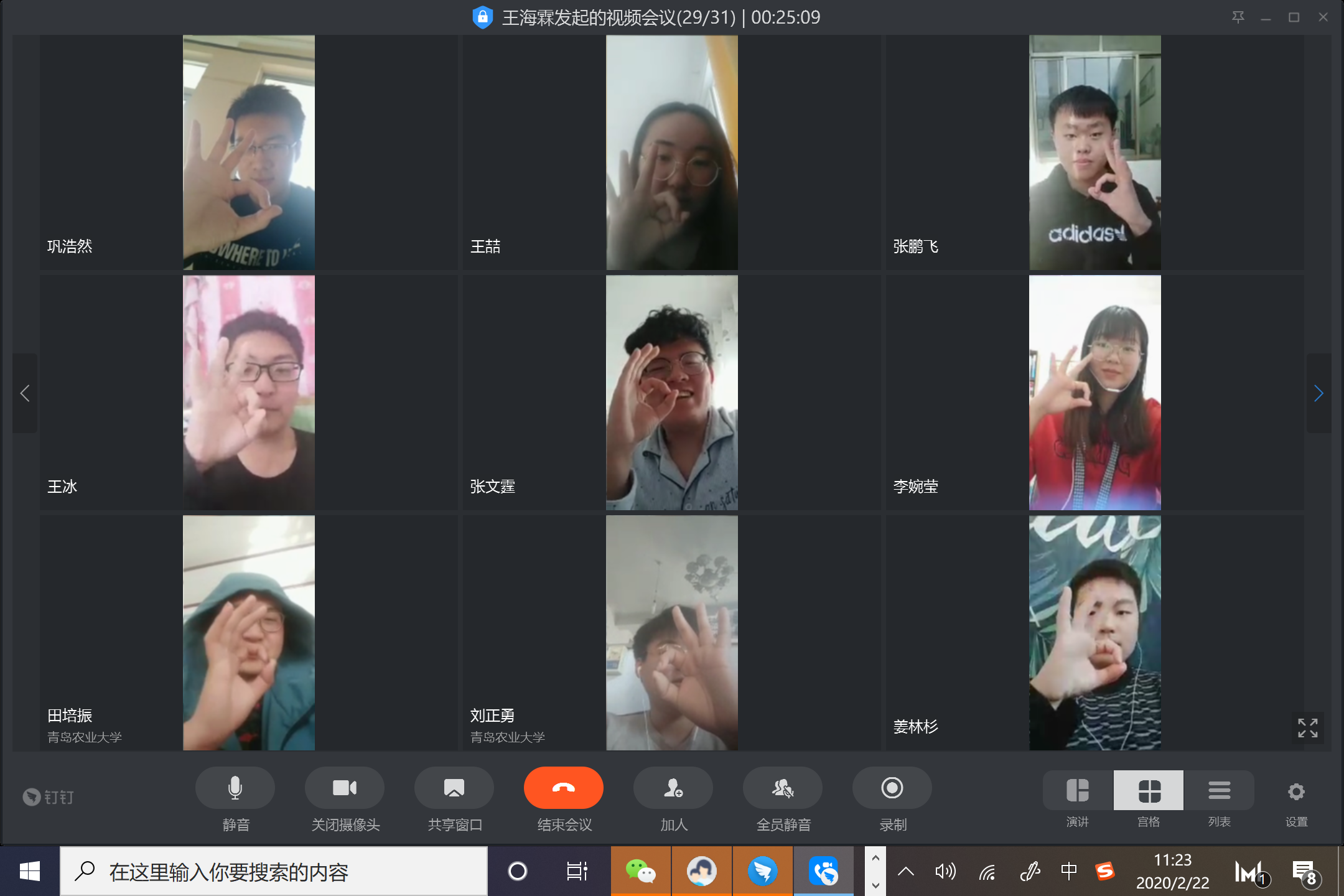Turn off camera via 关闭摄像头
Screen dimensions: 1344x896
point(345,789)
